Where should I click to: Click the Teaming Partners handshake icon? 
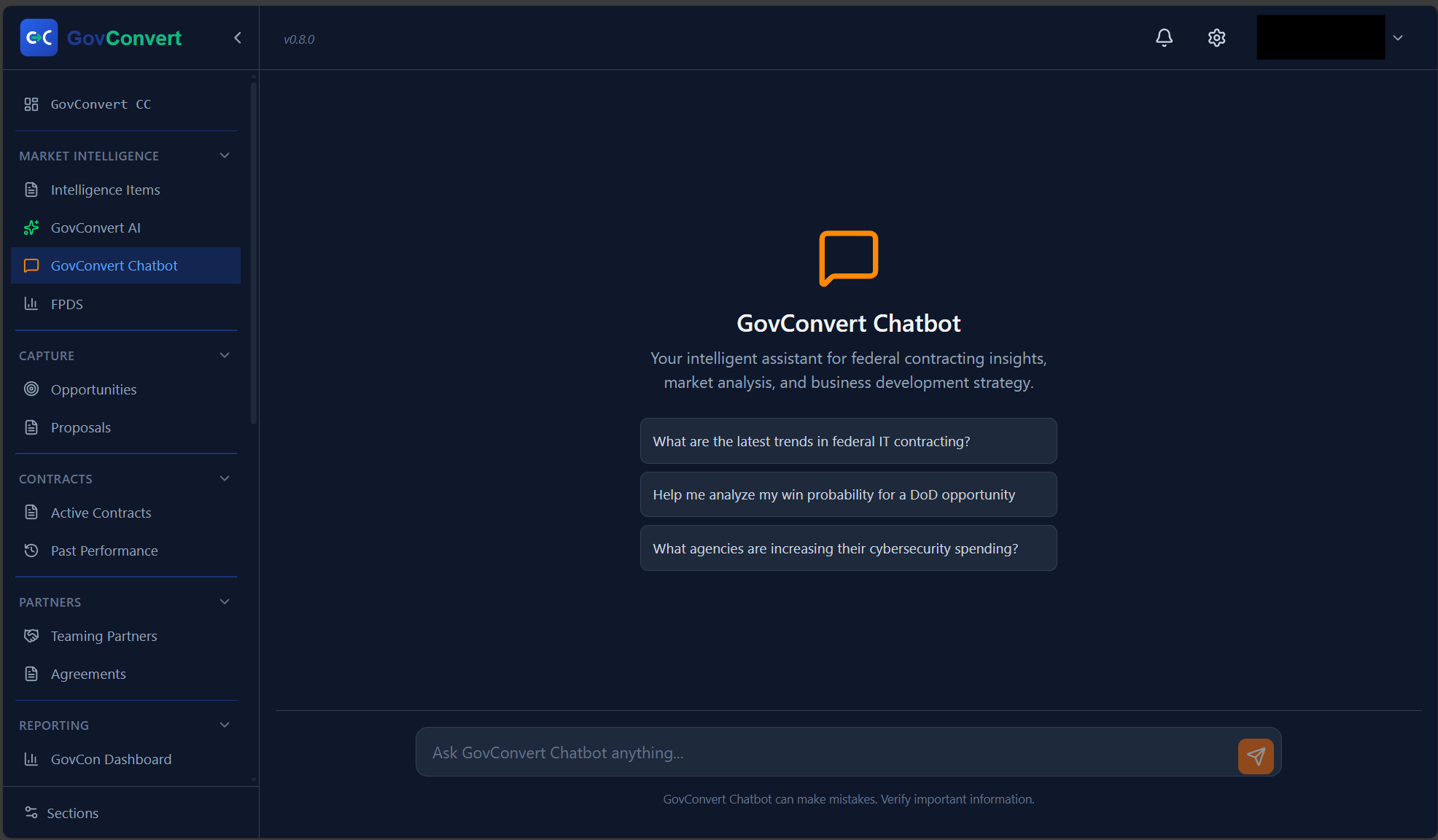click(31, 636)
